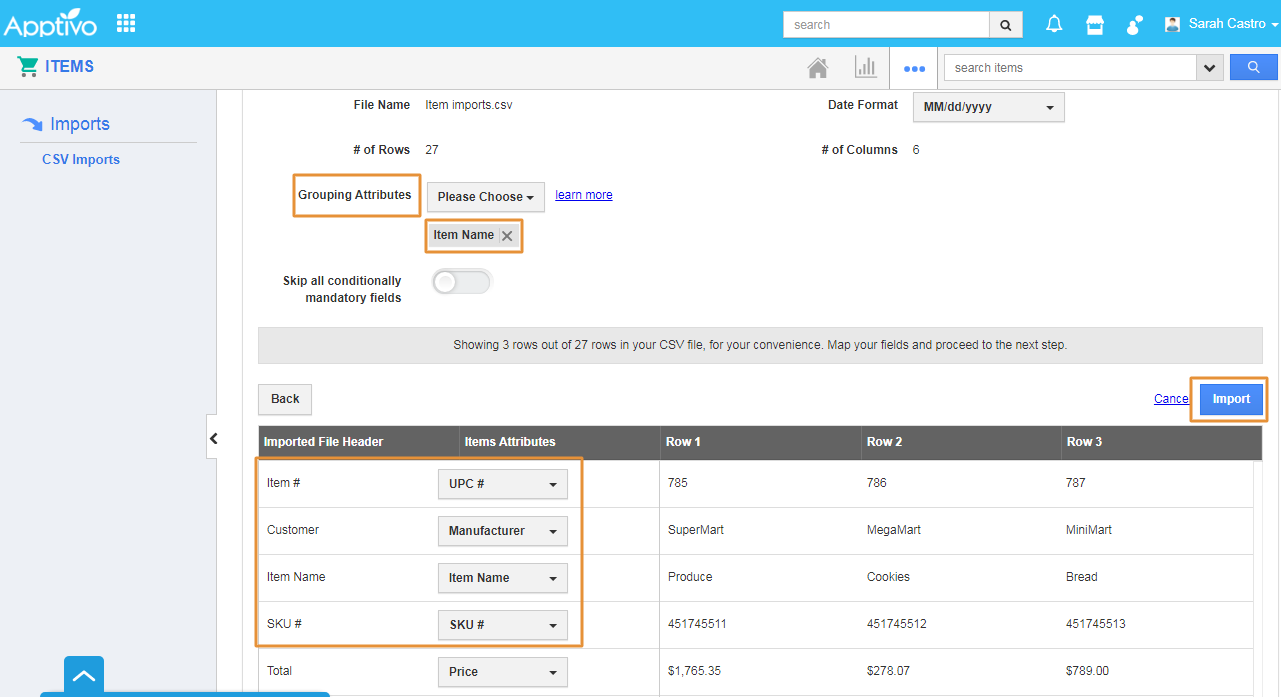1281x697 pixels.
Task: Click the learn more link
Action: 584,195
